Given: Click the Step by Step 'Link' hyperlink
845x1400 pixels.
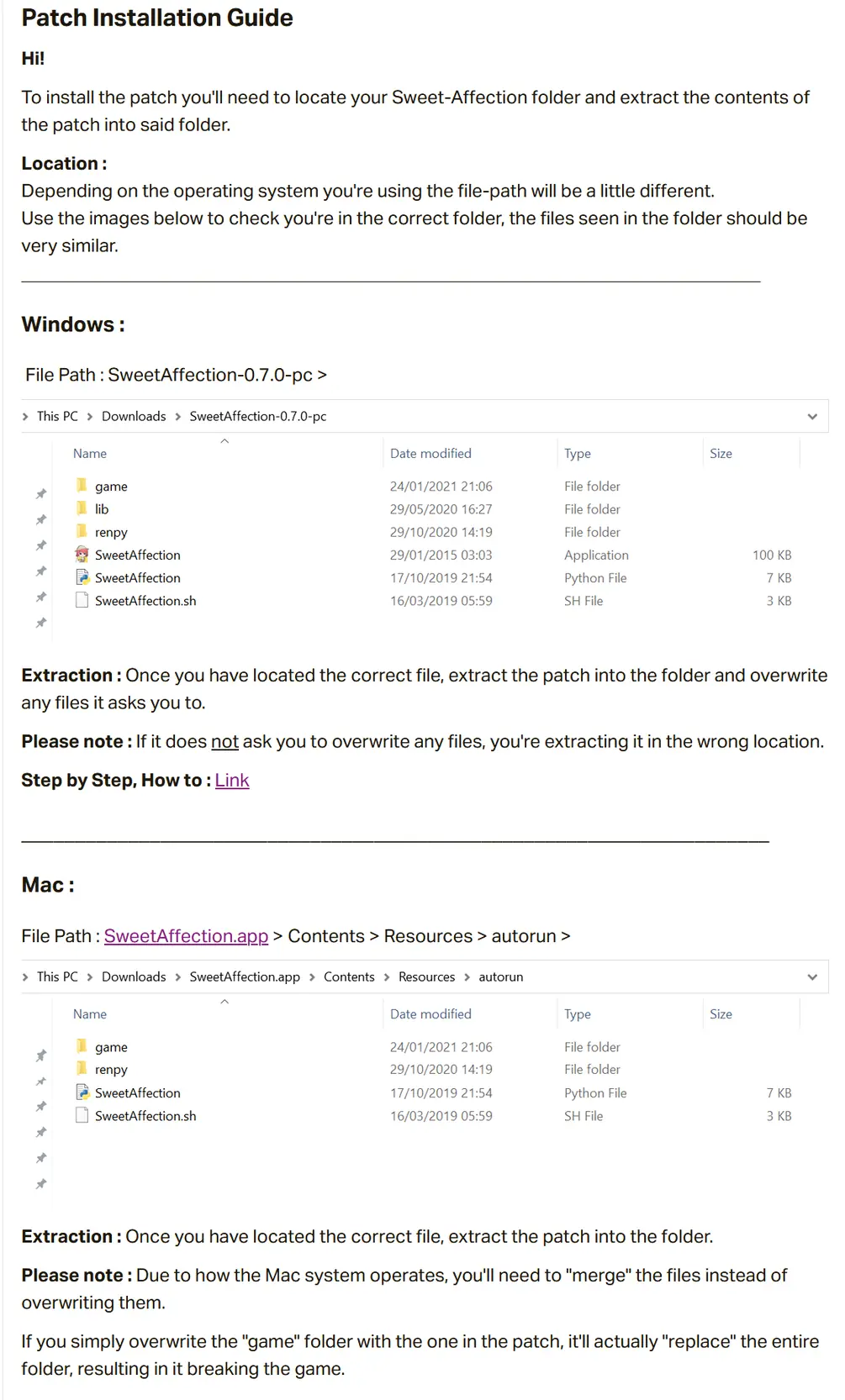Looking at the screenshot, I should (x=232, y=781).
